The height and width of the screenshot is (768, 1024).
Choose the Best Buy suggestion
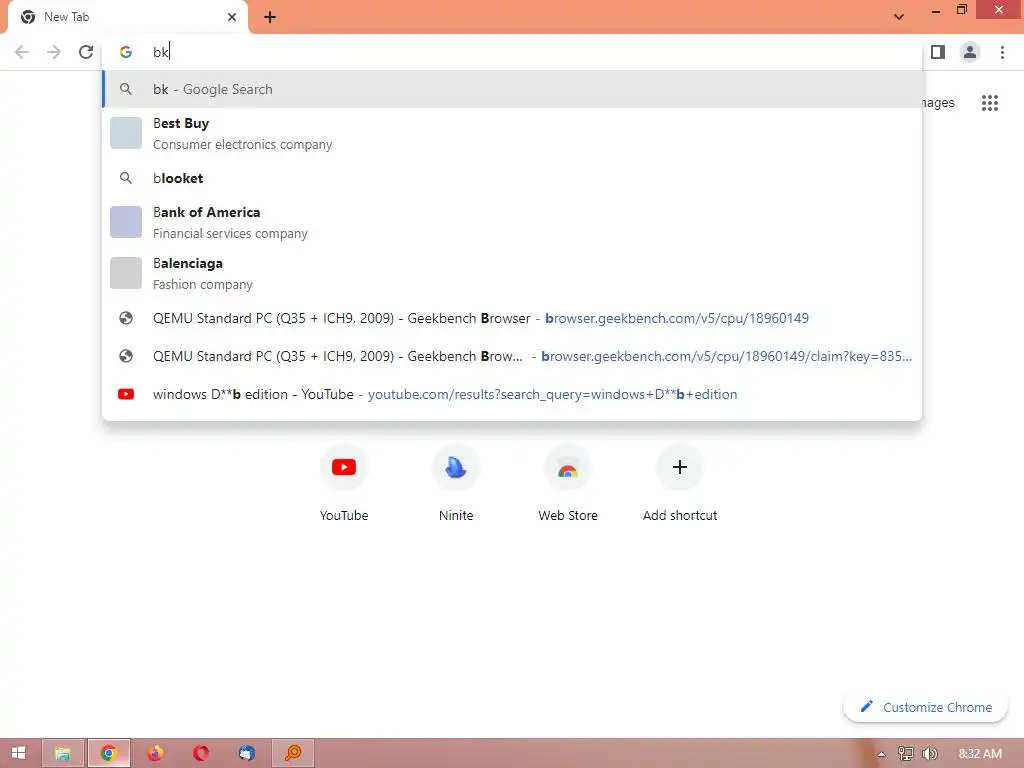coord(512,133)
